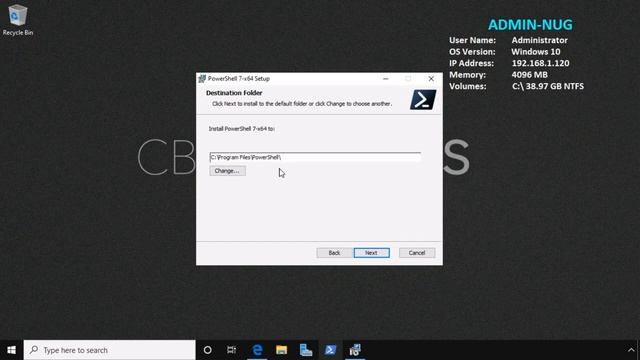Click the installer icon in title bar
Viewport: 640px width, 360px height.
coord(202,78)
